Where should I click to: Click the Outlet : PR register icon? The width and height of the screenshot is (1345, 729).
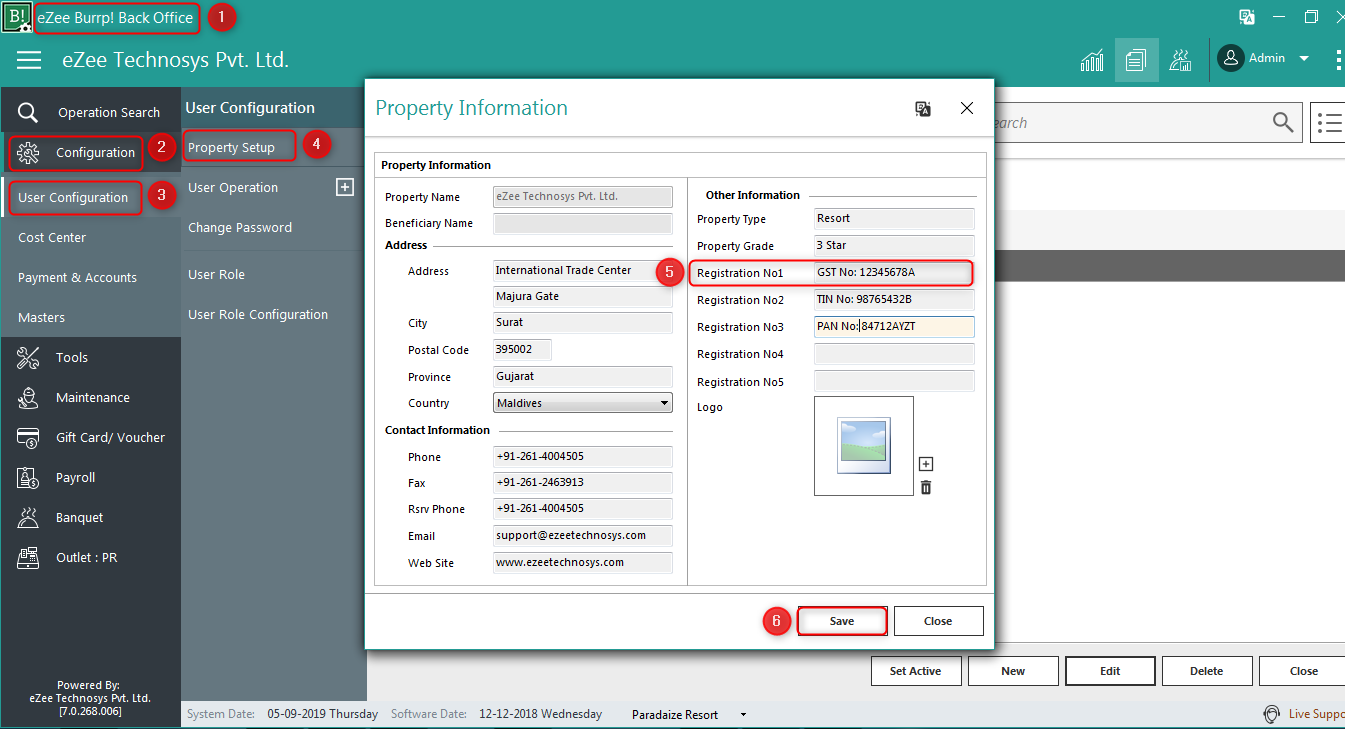[28, 557]
